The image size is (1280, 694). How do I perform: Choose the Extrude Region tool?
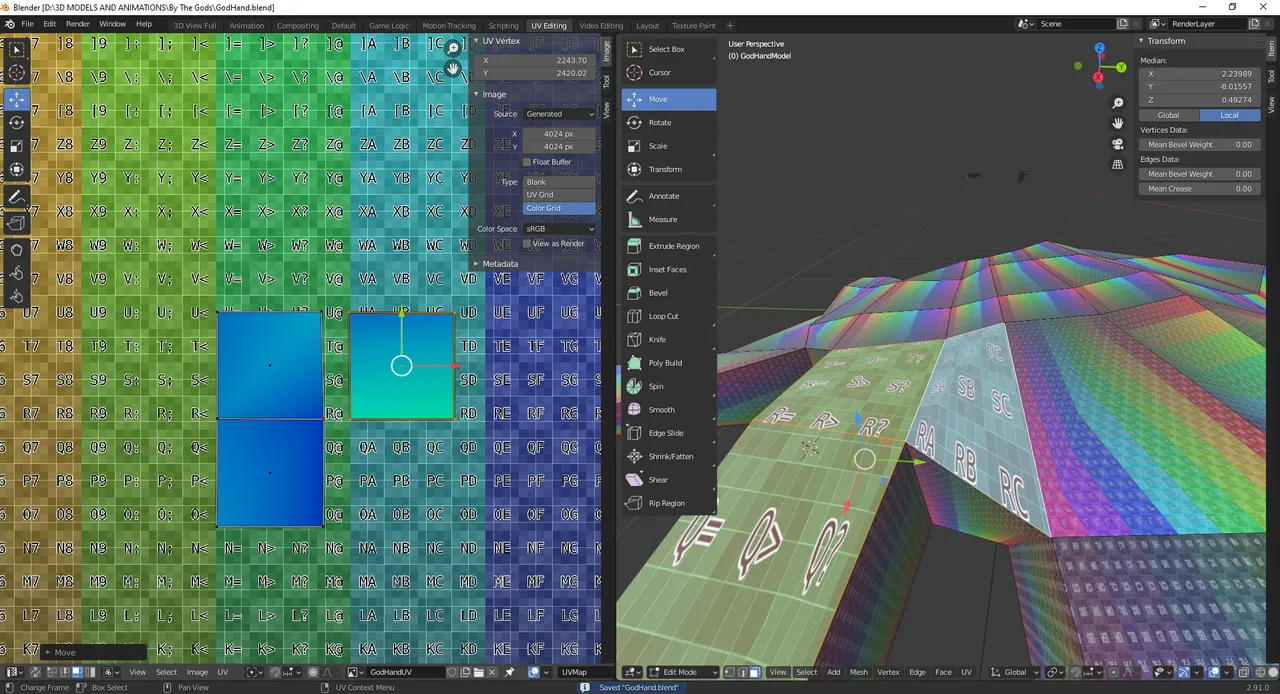668,246
